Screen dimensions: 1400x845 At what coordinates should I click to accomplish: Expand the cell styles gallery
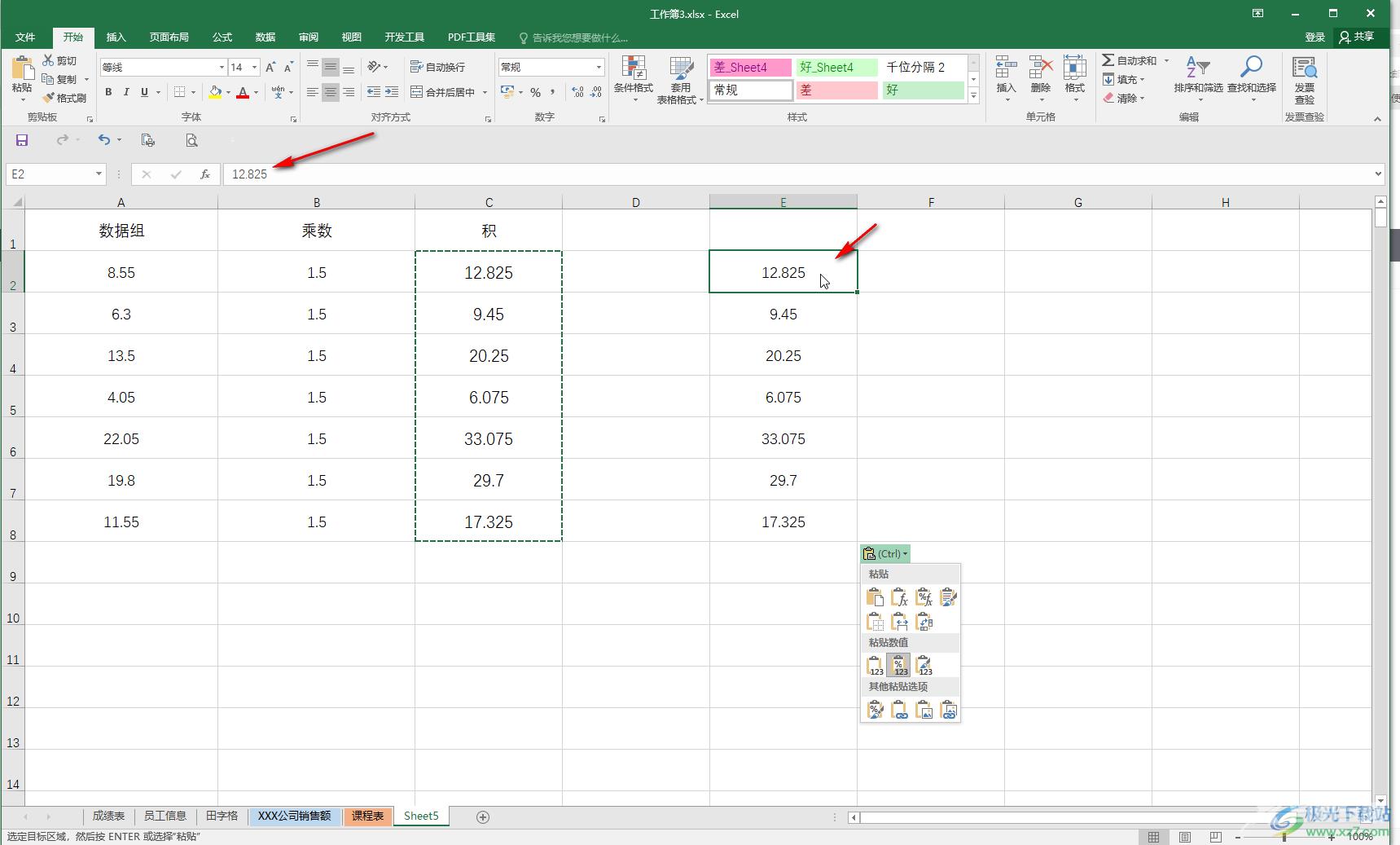pos(973,95)
